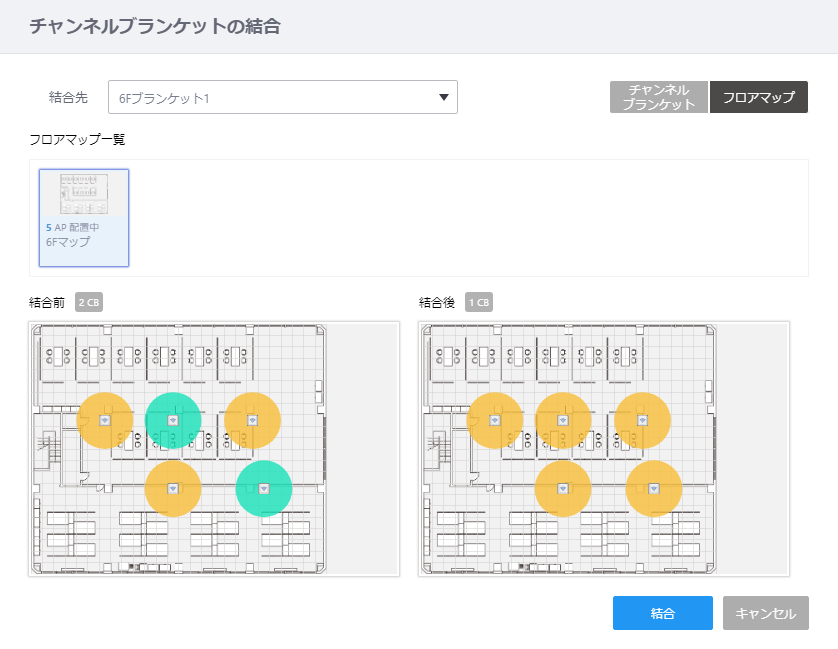Switch to フロアマップ view tab
This screenshot has height=649, width=838.
(758, 97)
